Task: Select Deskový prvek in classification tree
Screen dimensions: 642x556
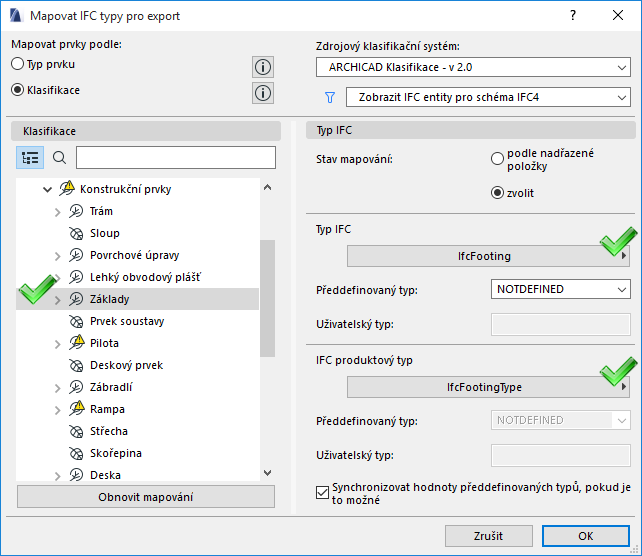Action: pos(122,365)
